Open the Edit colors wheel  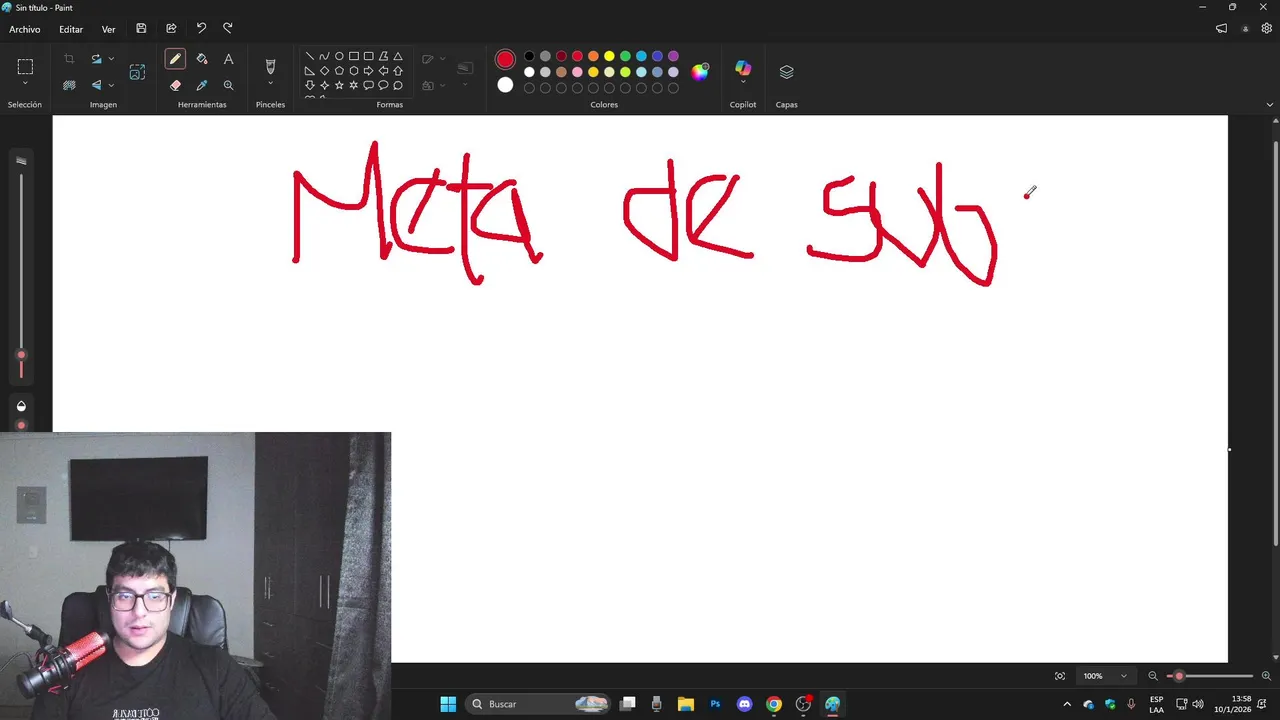pos(700,71)
